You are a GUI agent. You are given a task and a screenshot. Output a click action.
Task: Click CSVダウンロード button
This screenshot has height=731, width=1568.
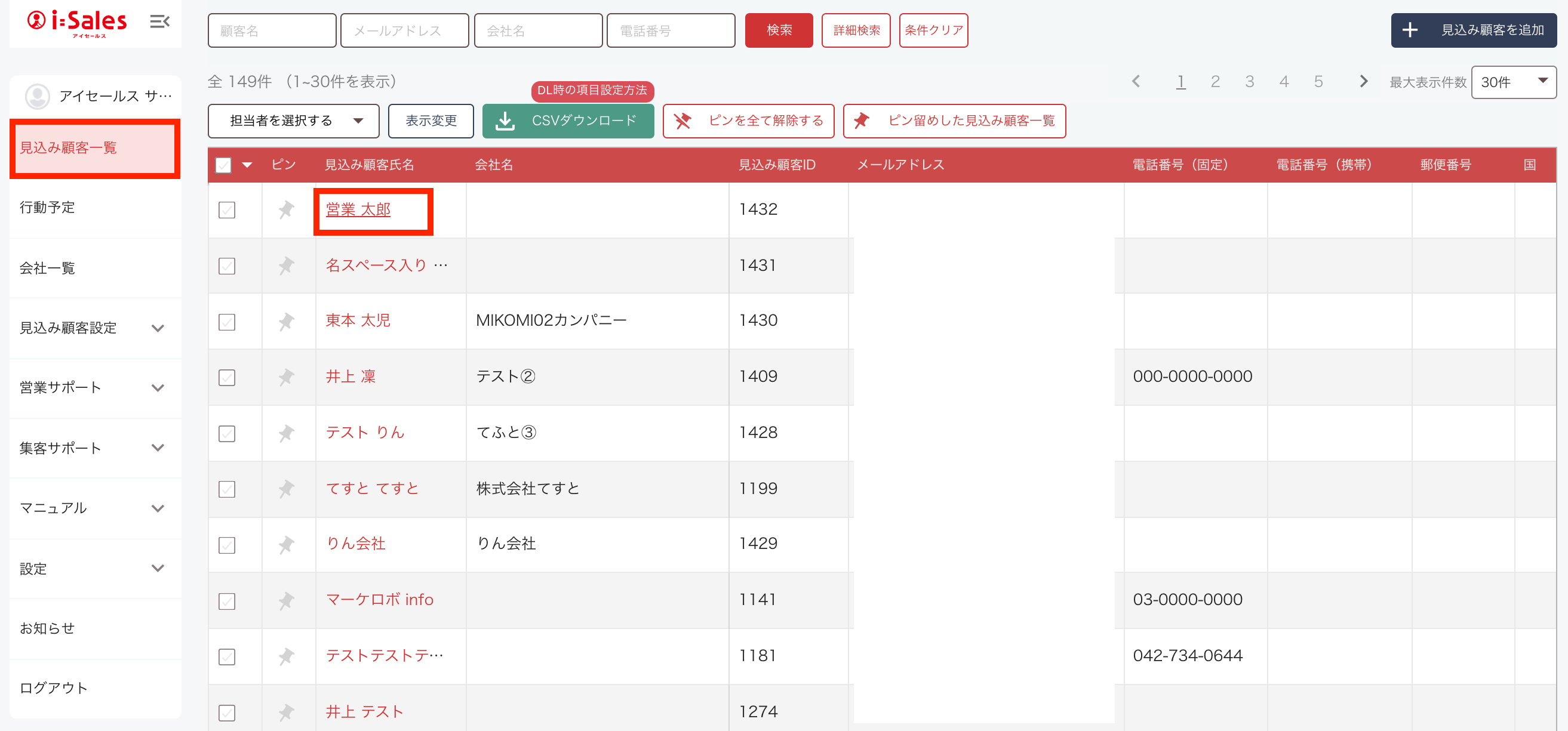click(x=568, y=121)
